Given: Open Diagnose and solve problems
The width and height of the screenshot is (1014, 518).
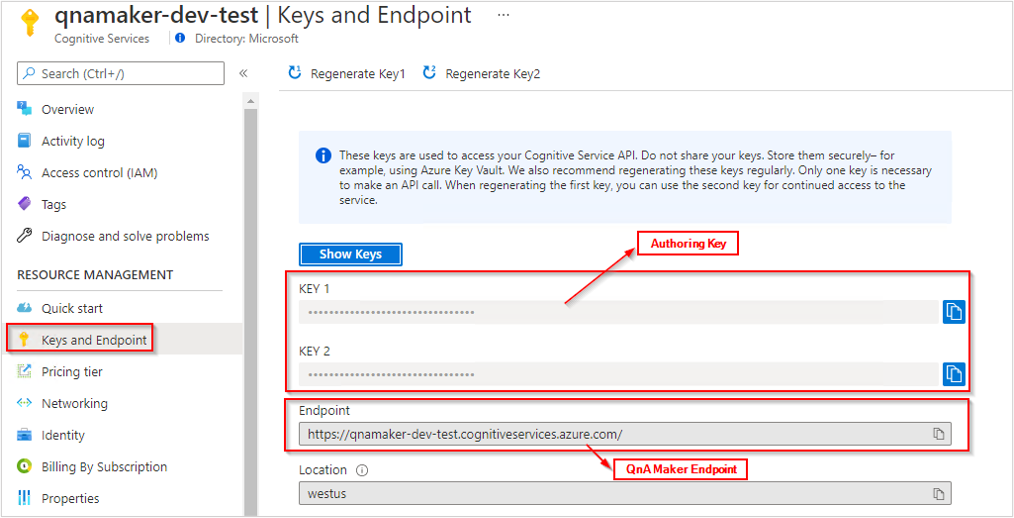Looking at the screenshot, I should 125,237.
